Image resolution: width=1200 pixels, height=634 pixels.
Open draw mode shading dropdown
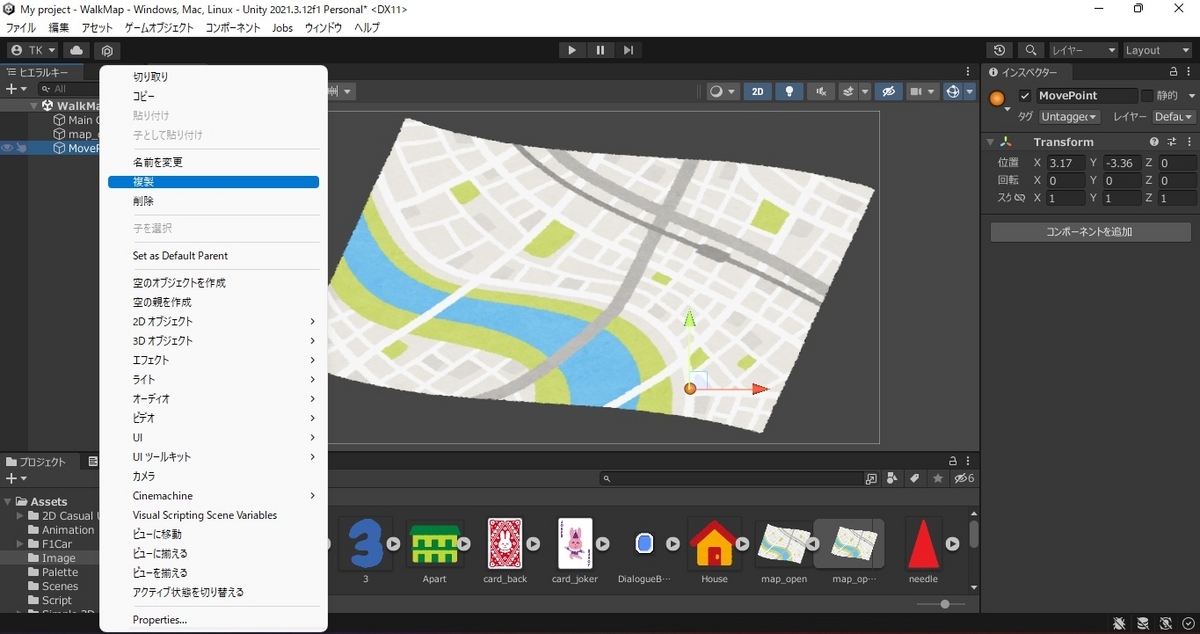tap(722, 91)
